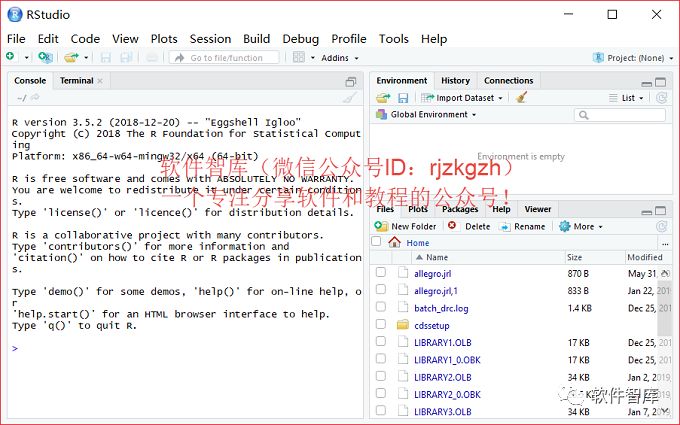The height and width of the screenshot is (425, 680).
Task: Switch to the History tab
Action: (455, 81)
